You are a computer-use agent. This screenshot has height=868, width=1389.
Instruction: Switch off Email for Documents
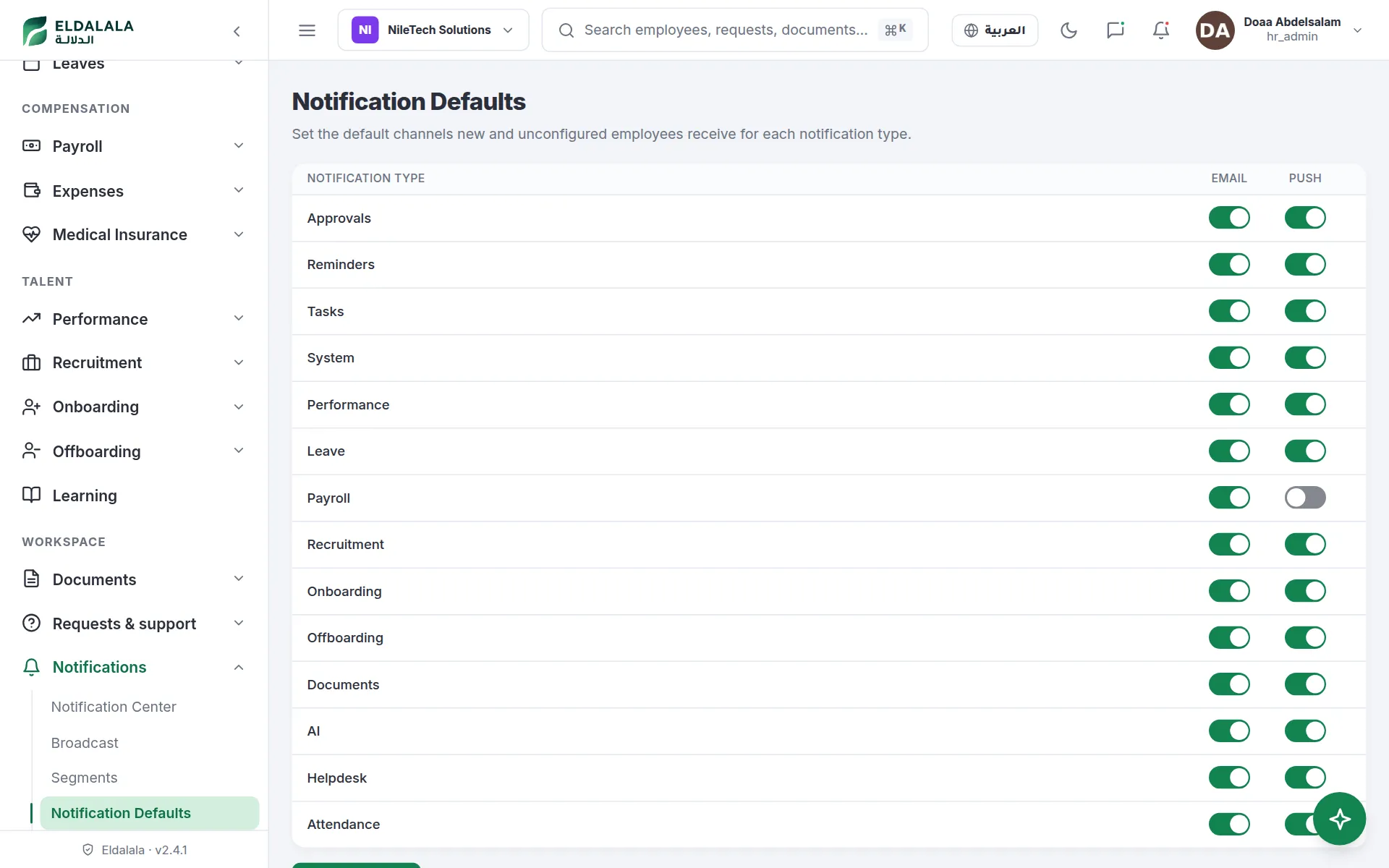pyautogui.click(x=1229, y=684)
